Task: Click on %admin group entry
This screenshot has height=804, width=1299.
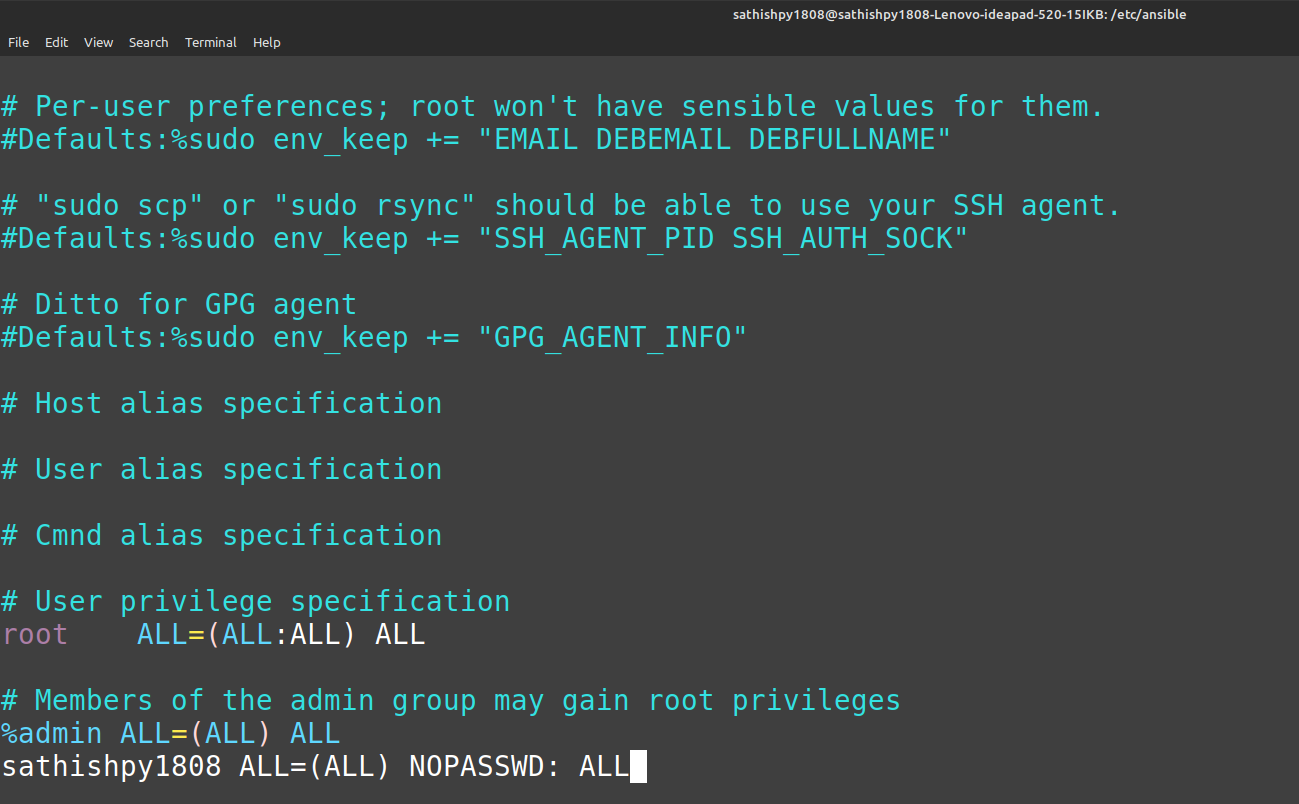Action: 52,734
